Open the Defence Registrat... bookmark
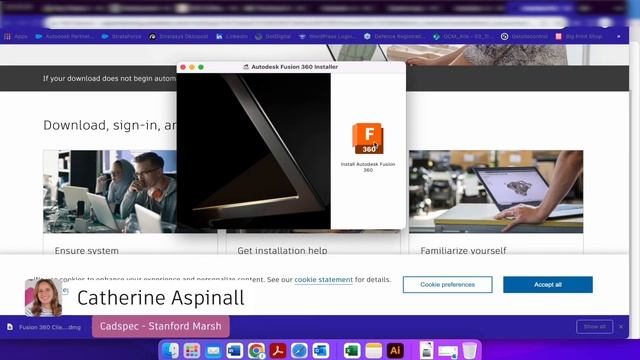The width and height of the screenshot is (640, 360). click(x=395, y=36)
